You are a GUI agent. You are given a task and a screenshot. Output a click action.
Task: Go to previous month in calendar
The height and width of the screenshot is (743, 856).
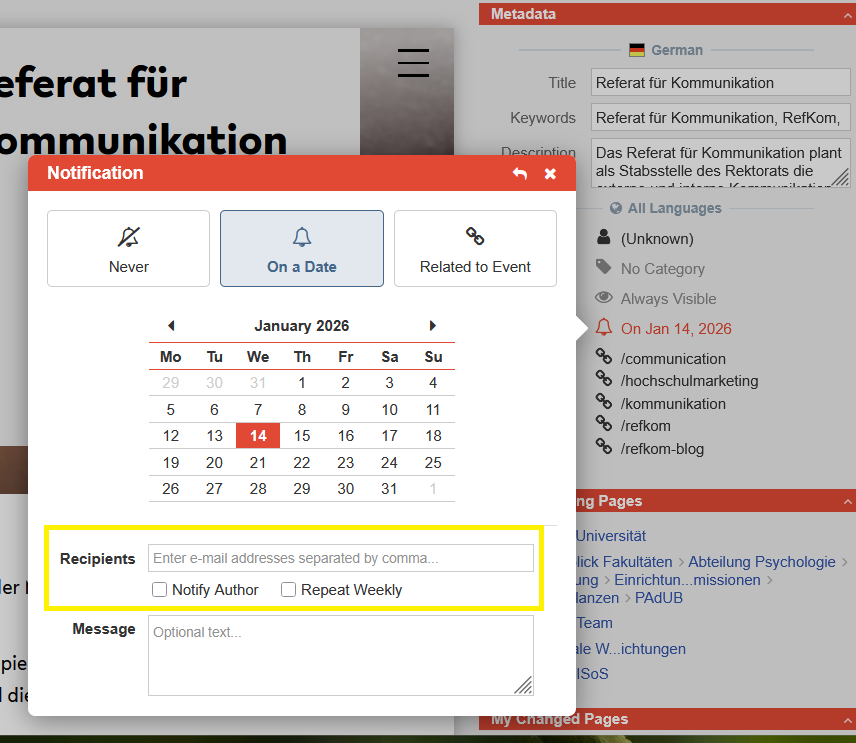pos(171,326)
